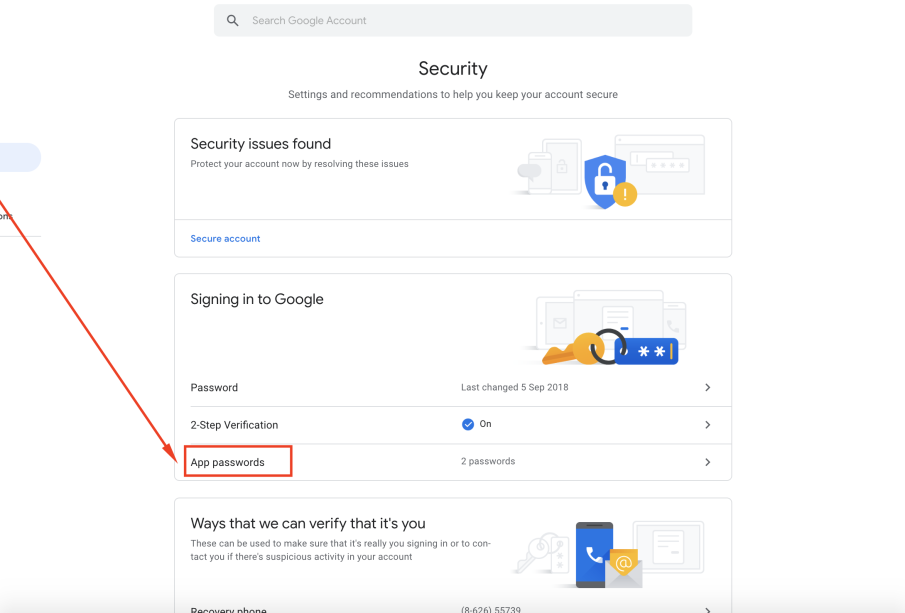The width and height of the screenshot is (905, 613).
Task: Click the "2 passwords" count text
Action: tap(488, 462)
